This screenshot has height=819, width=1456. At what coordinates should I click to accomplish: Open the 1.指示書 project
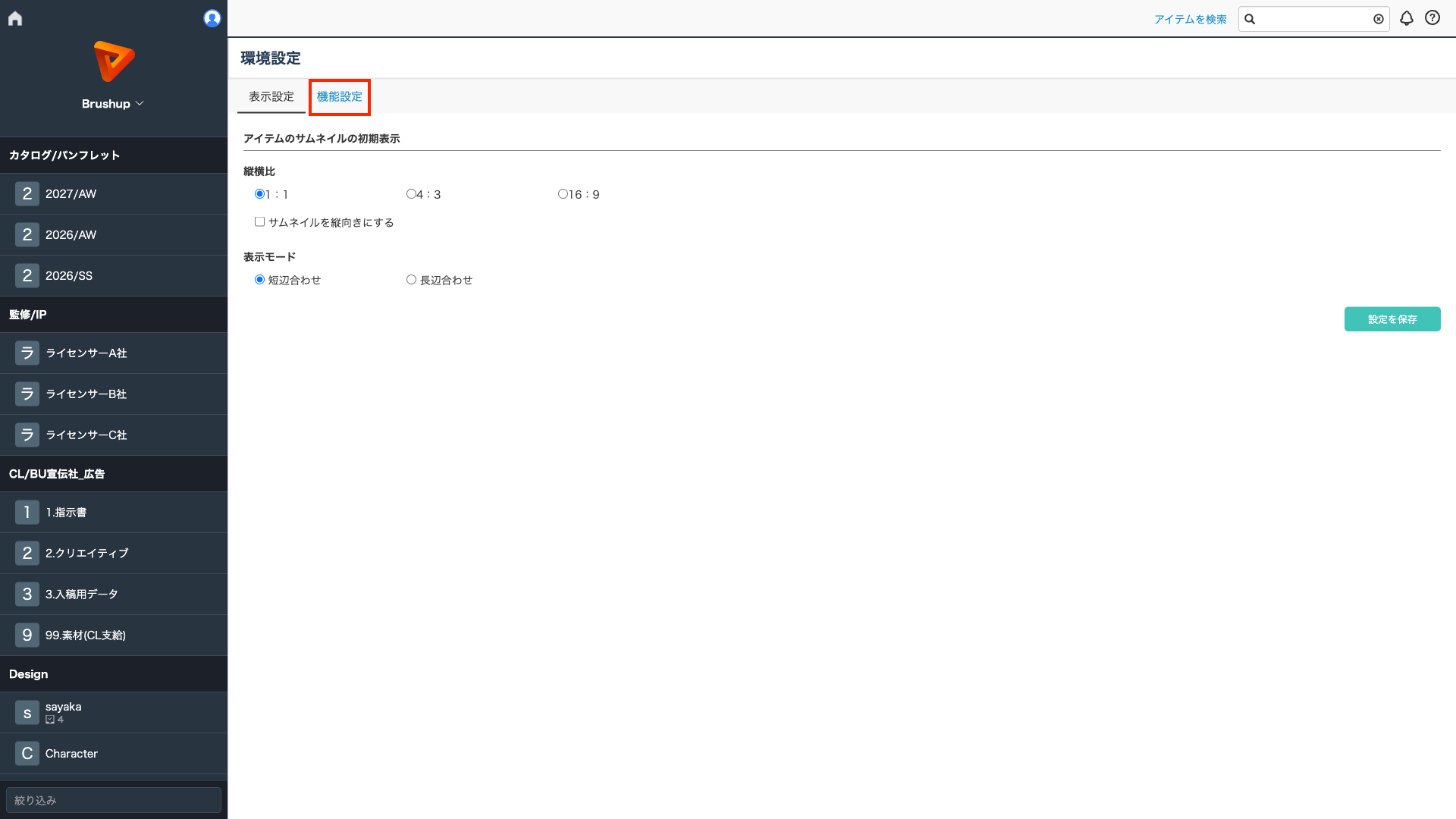114,513
